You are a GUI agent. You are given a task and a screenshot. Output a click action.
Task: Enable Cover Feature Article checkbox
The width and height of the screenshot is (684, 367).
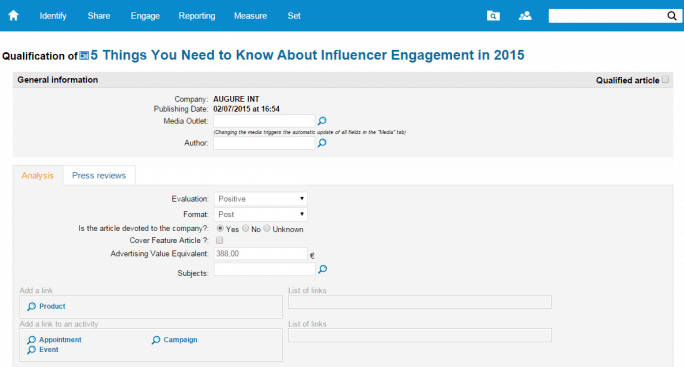coord(219,240)
